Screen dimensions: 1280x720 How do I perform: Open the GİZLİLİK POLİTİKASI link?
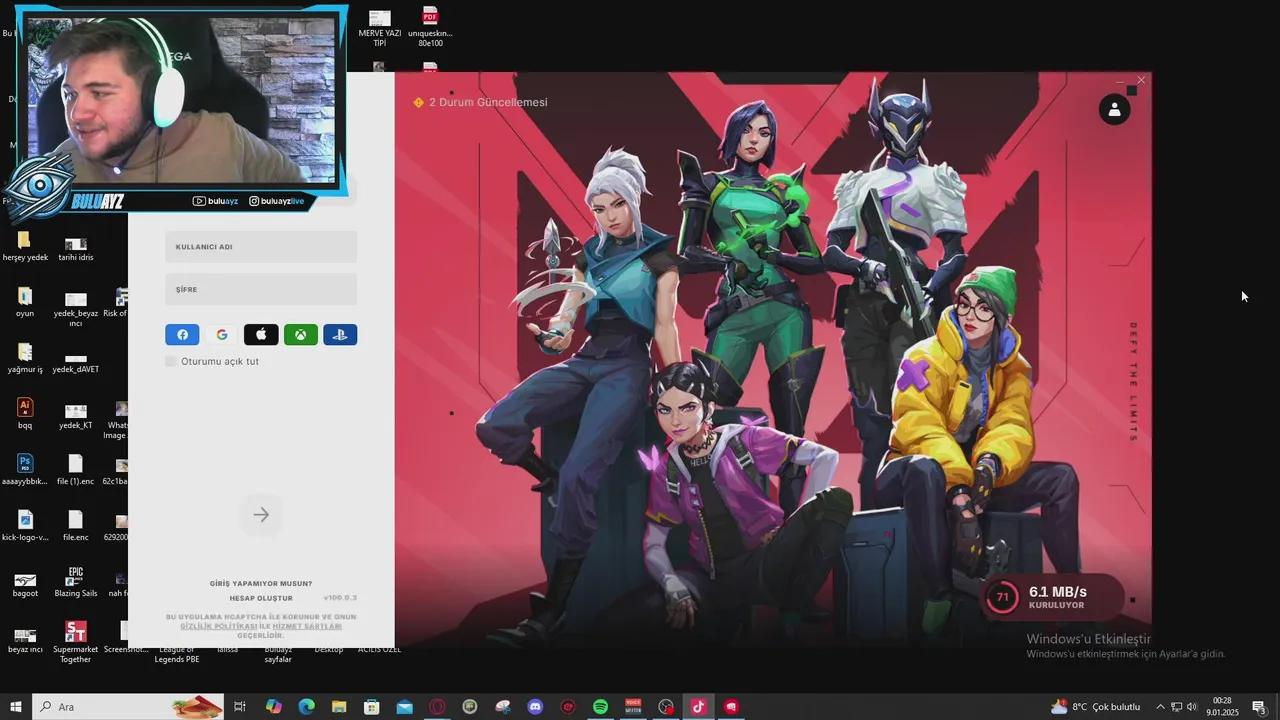point(218,626)
